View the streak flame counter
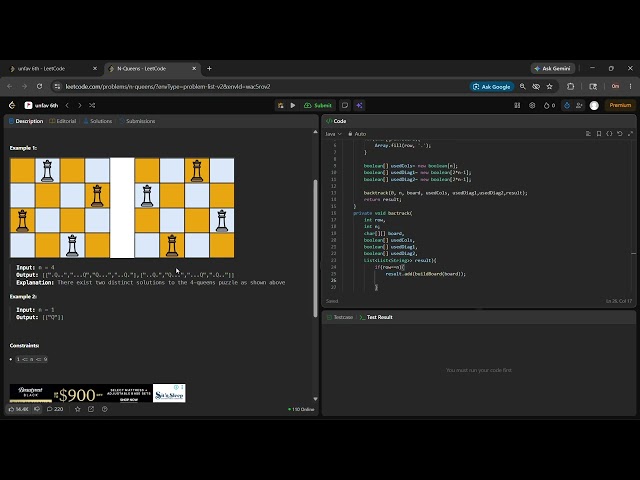The image size is (640, 480). pyautogui.click(x=549, y=105)
